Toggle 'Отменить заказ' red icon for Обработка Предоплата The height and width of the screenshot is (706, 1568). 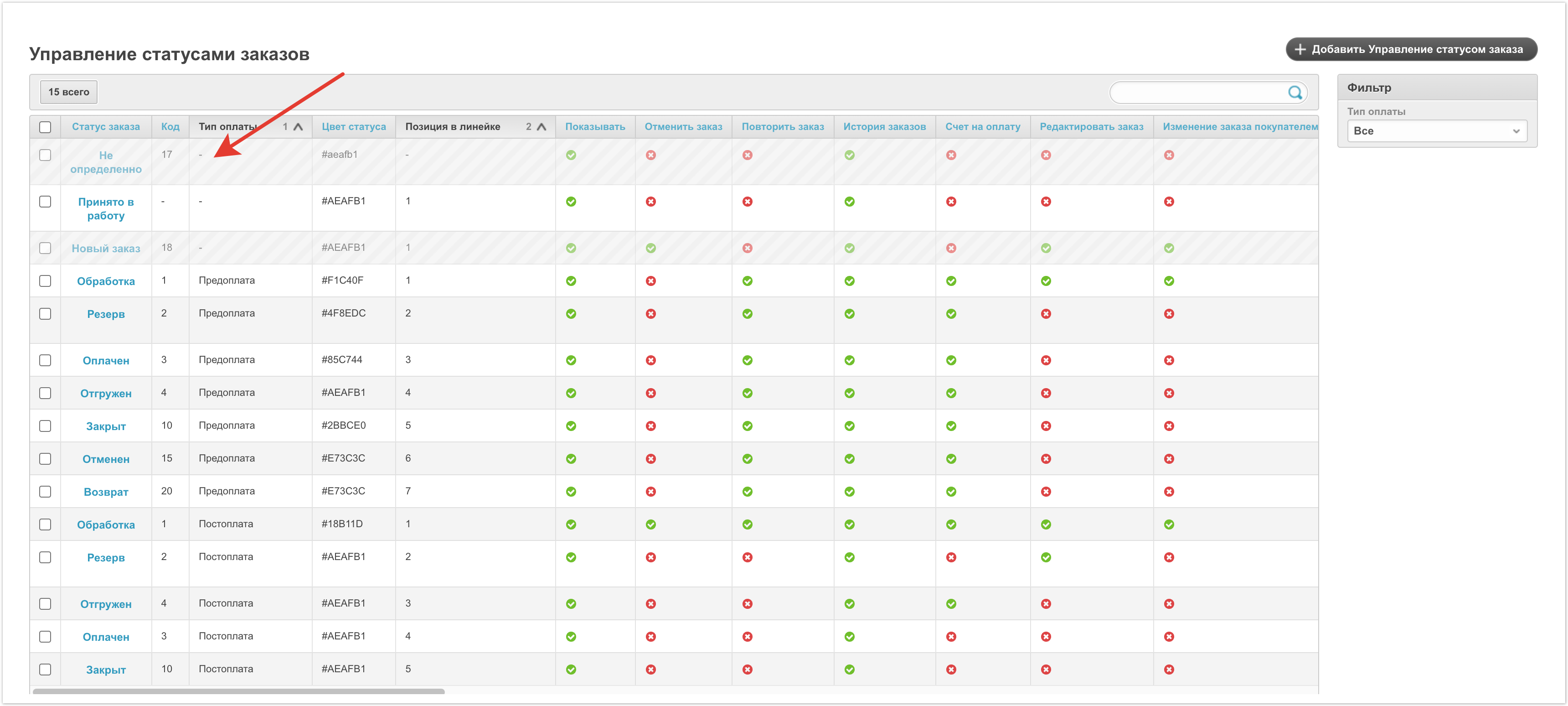click(x=651, y=281)
